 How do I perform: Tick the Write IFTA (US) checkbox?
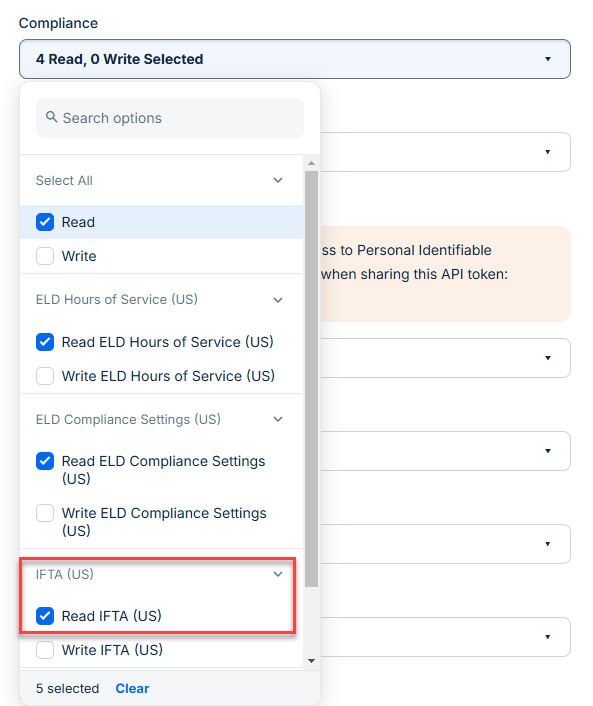45,650
